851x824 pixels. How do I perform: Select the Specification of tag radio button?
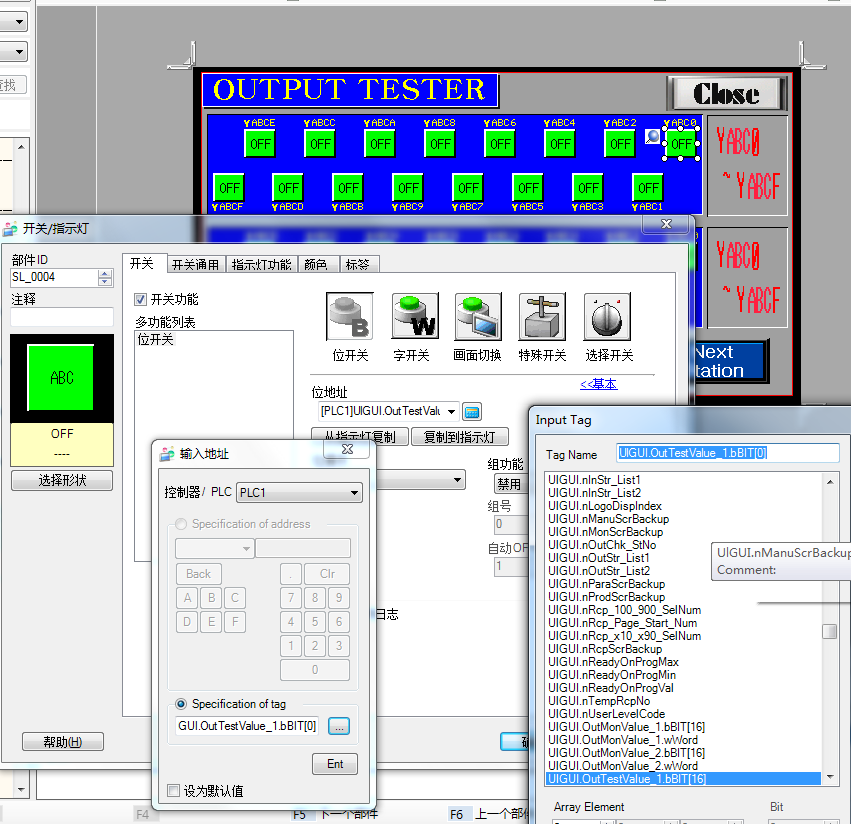coord(181,704)
